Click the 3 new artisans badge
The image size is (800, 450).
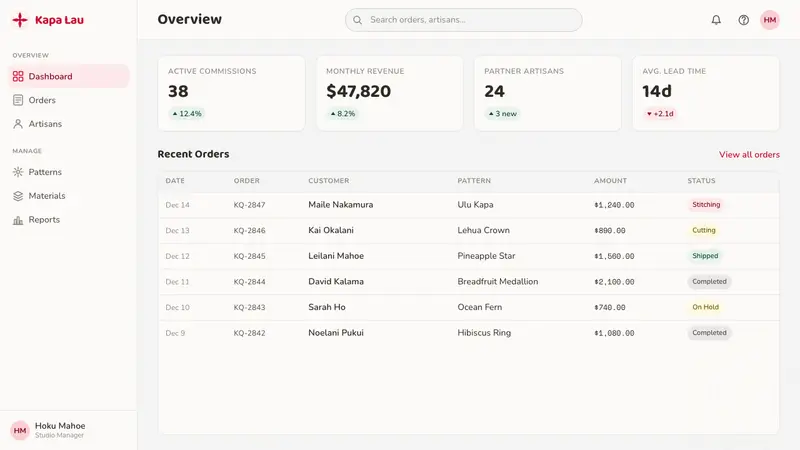click(x=503, y=114)
